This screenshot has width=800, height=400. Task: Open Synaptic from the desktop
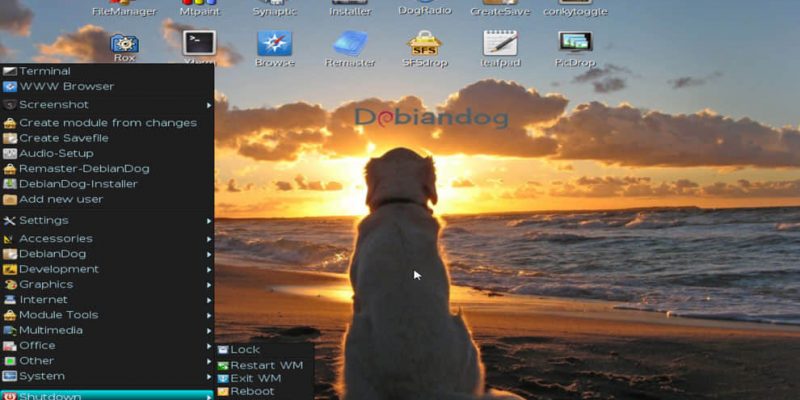pos(274,8)
